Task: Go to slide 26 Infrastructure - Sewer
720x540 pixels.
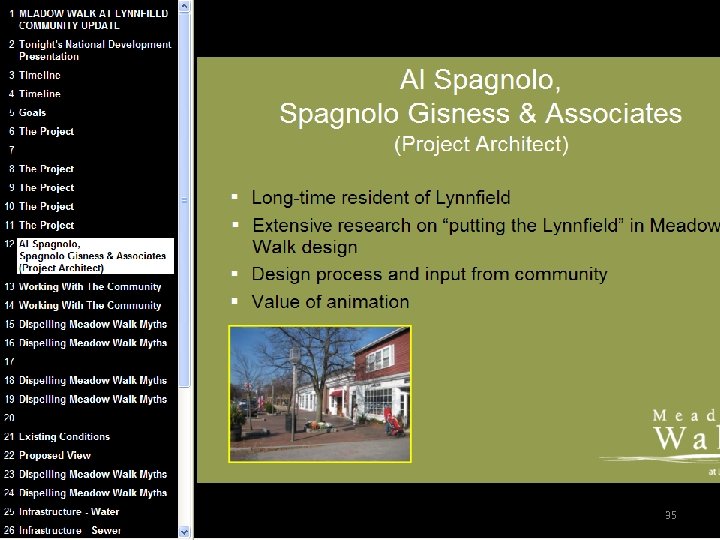Action: [70, 531]
